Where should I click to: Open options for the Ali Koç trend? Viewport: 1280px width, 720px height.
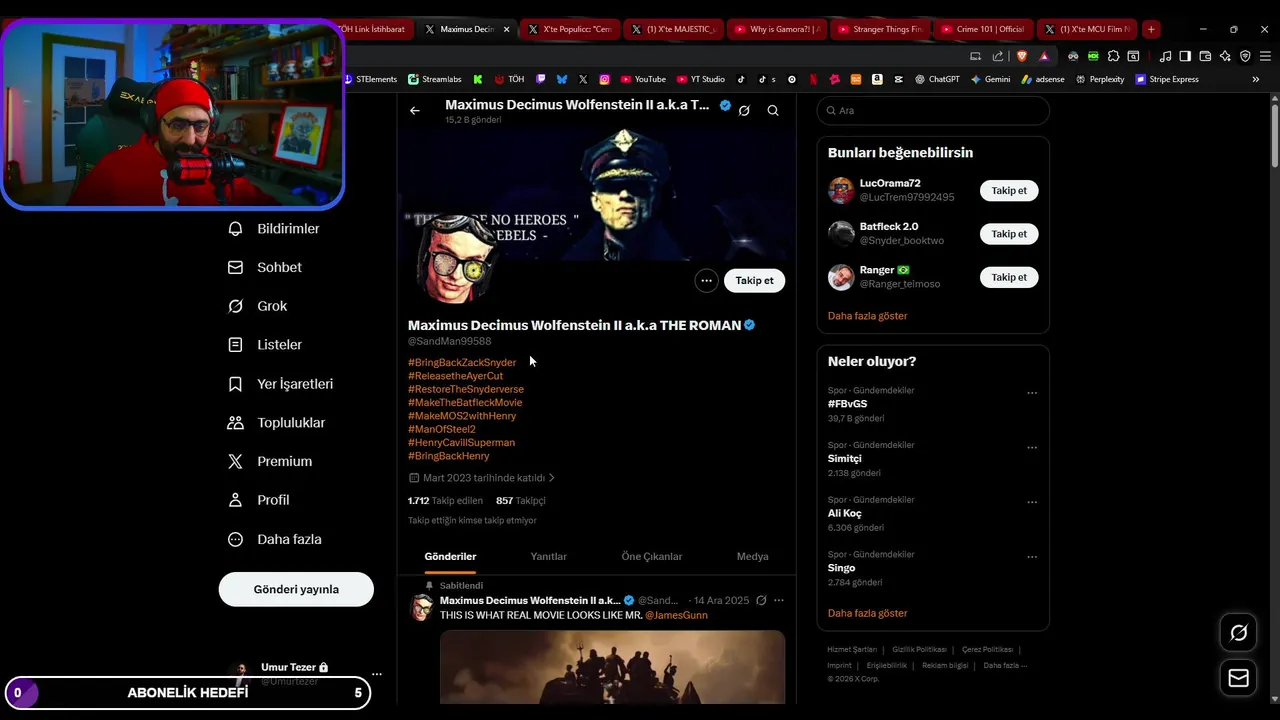(1032, 502)
